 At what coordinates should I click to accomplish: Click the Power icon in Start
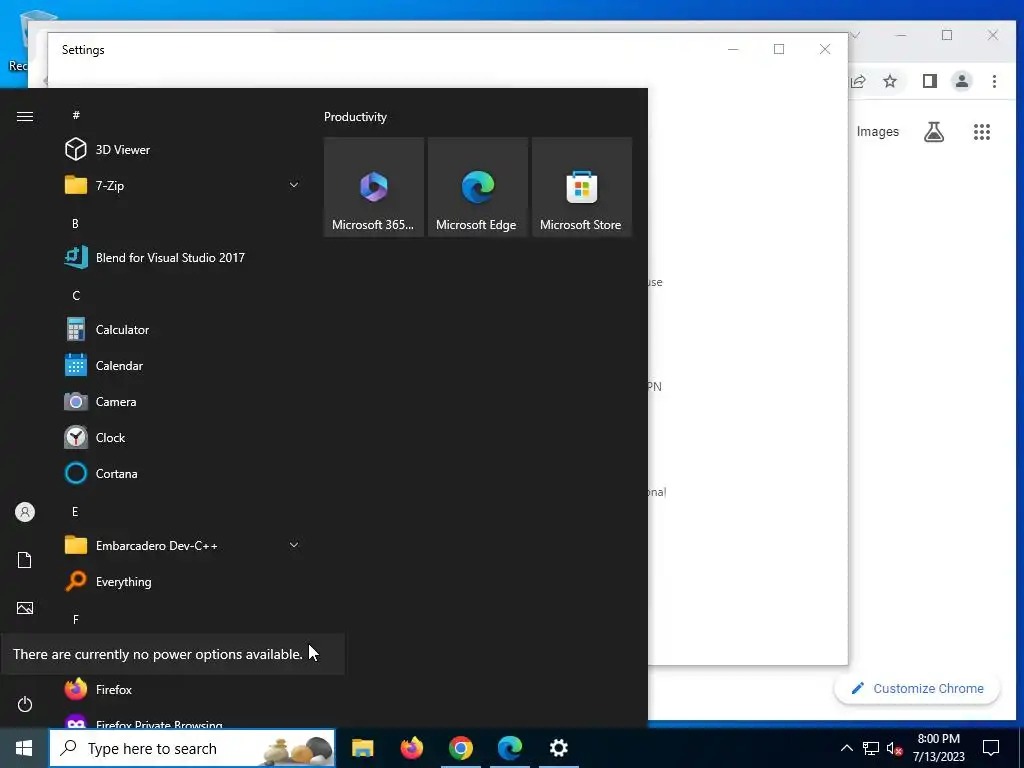(25, 704)
